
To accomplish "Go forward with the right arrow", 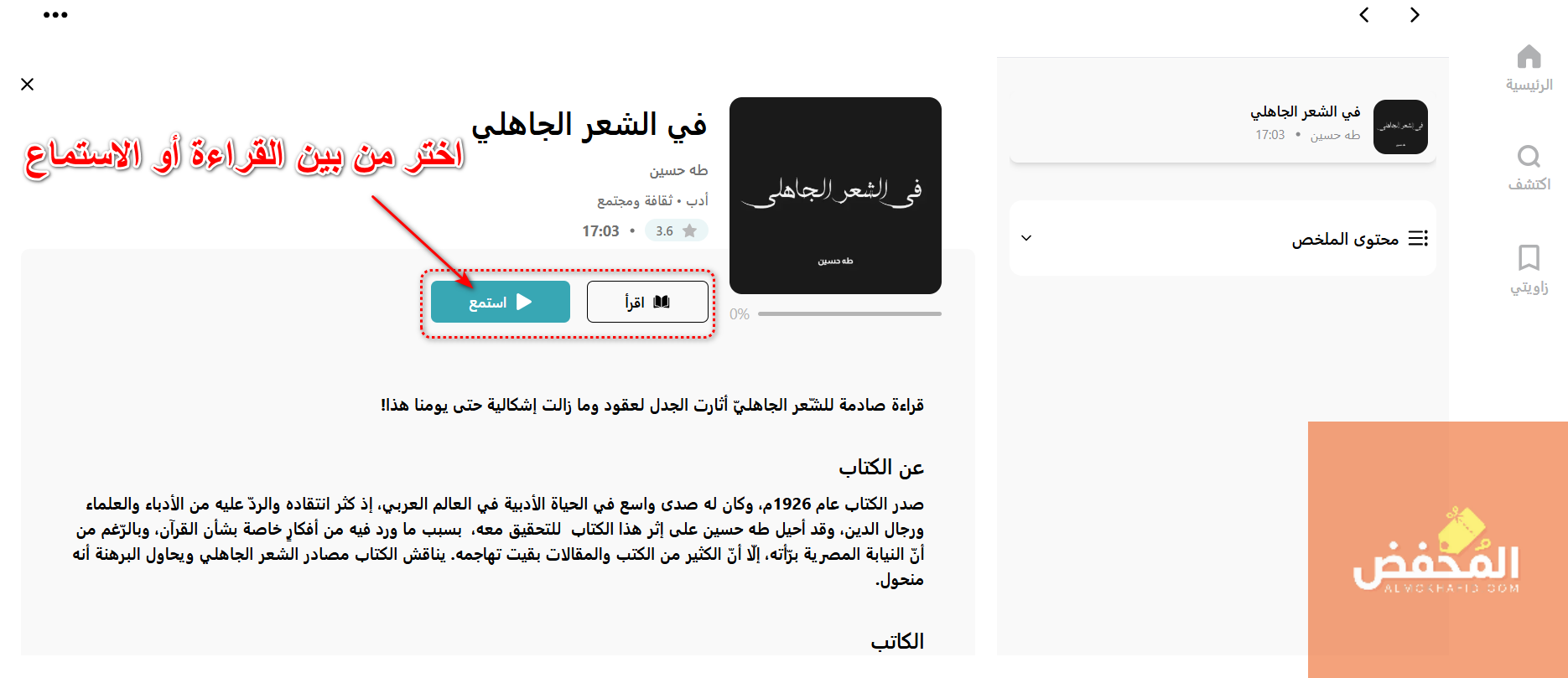I will 1415,15.
